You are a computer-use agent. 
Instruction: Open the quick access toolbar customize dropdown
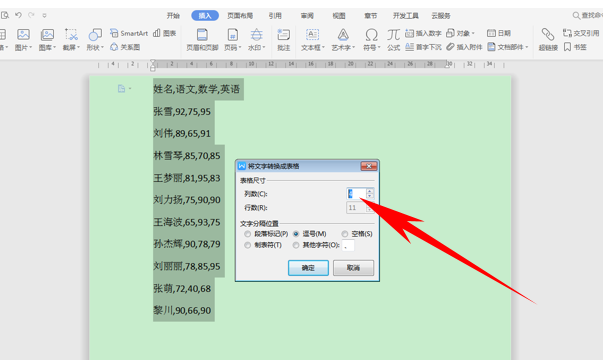(45, 15)
